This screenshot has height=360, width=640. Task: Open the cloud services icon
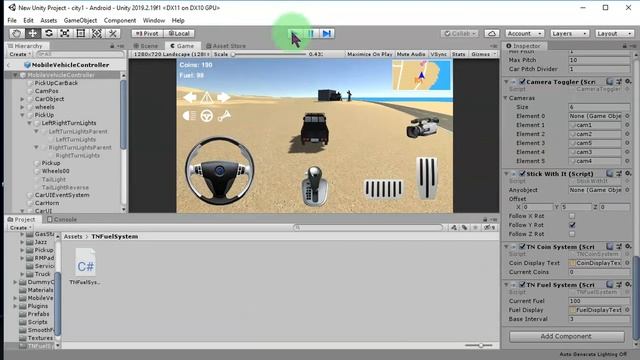pos(492,33)
